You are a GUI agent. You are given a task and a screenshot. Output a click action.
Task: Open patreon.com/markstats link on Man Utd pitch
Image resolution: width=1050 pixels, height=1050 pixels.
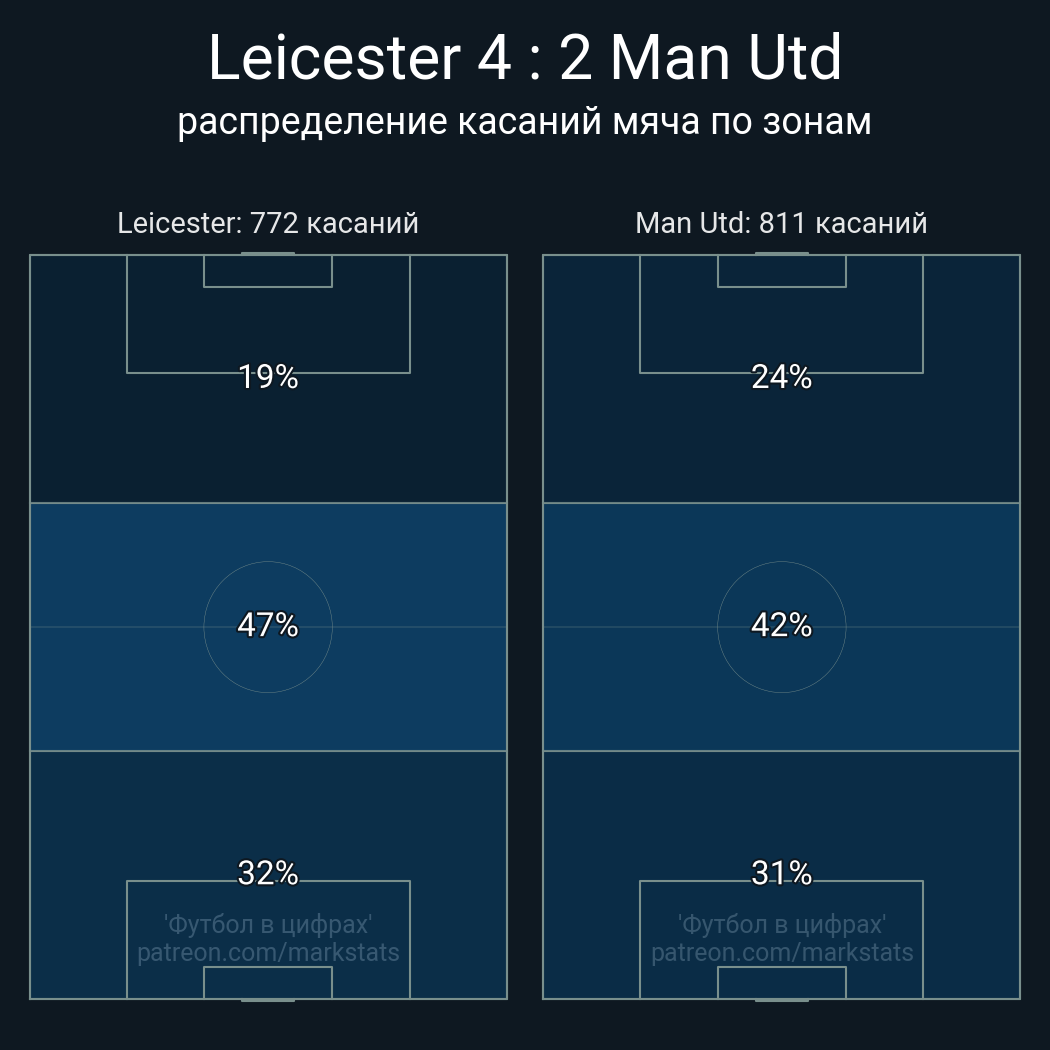click(782, 952)
